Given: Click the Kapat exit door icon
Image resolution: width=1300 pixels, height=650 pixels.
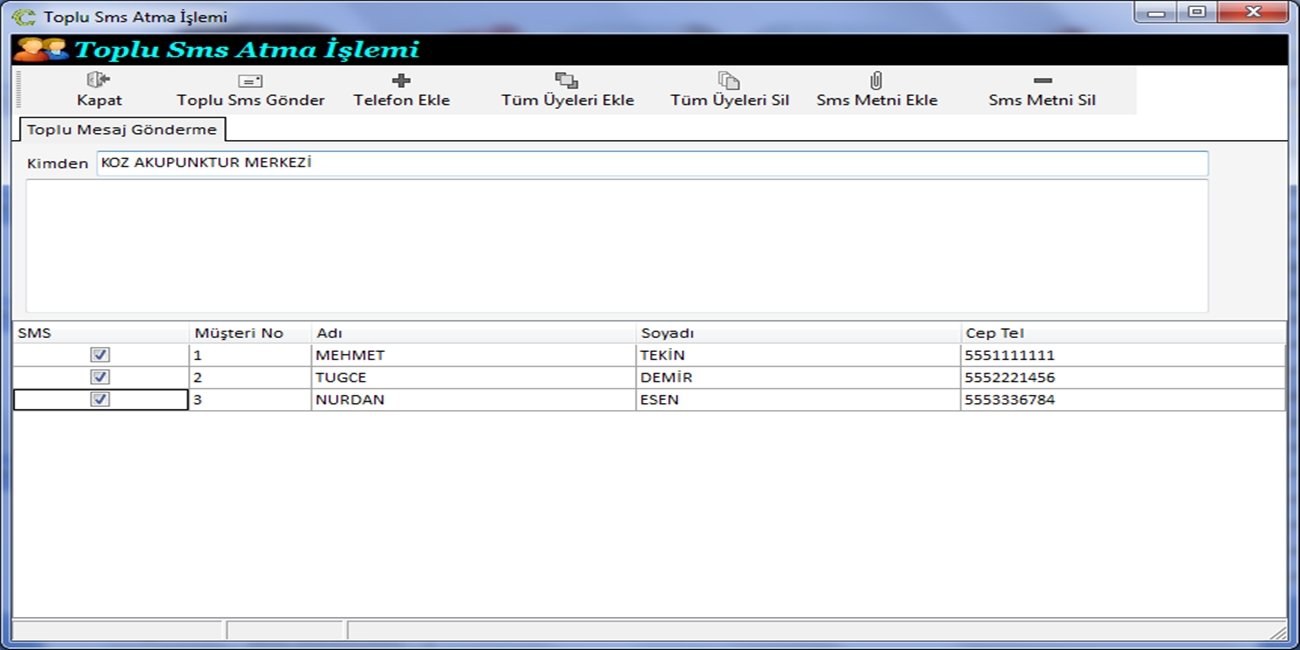Looking at the screenshot, I should coord(99,81).
